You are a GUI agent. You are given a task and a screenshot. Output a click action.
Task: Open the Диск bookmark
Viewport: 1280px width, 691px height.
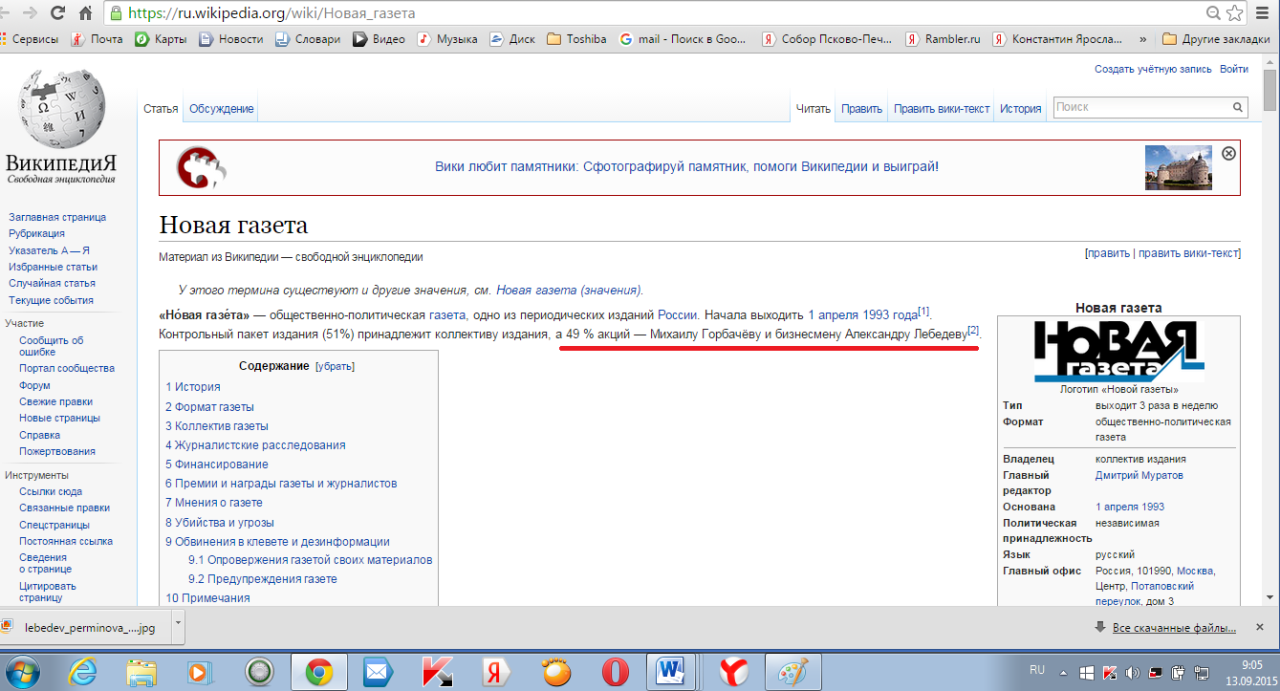click(x=512, y=39)
